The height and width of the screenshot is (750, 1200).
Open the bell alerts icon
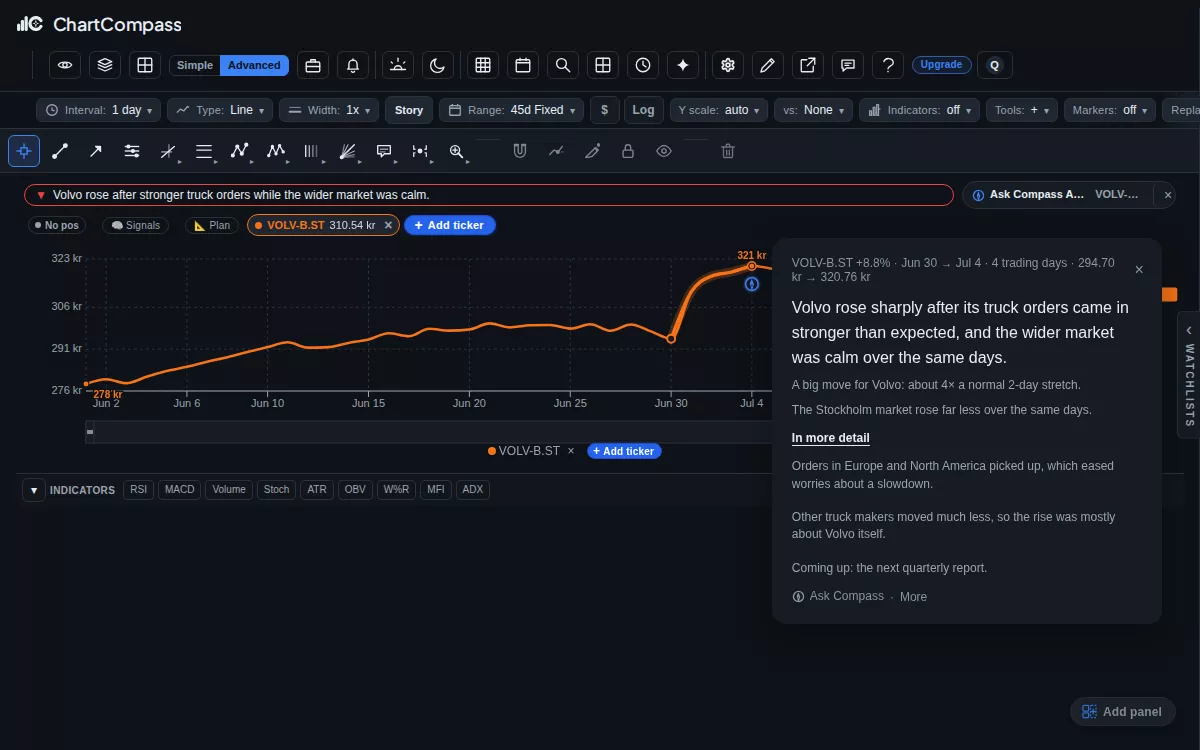pyautogui.click(x=353, y=65)
